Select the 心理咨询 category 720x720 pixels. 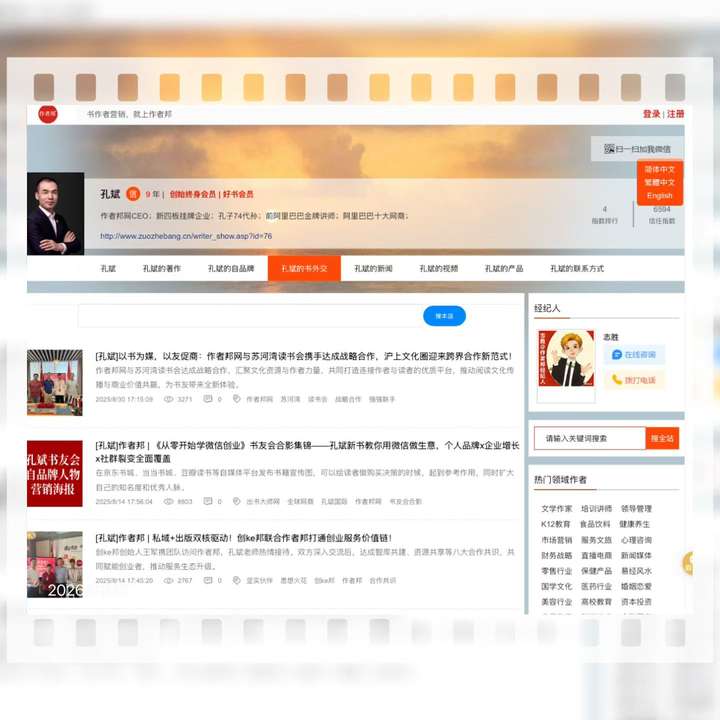click(x=636, y=540)
